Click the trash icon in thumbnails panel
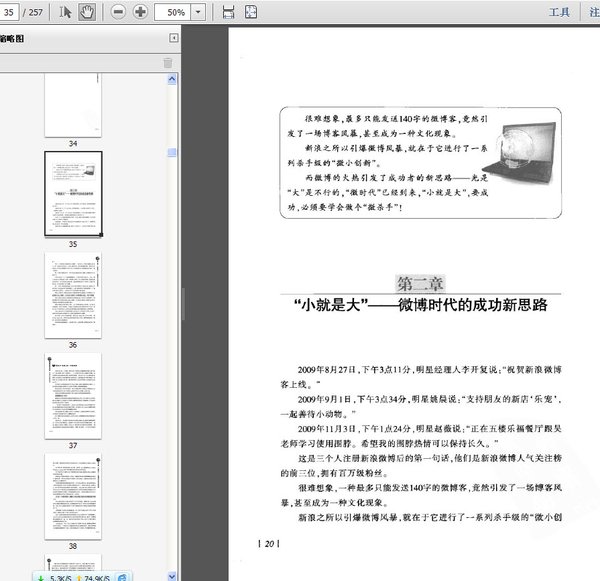This screenshot has height=581, width=600. point(168,62)
